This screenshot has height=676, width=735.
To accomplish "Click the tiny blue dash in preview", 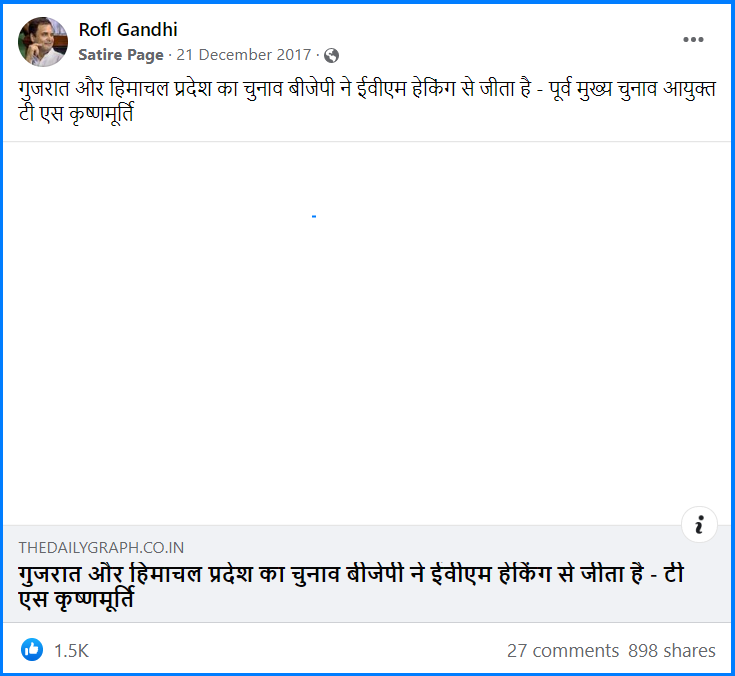I will coord(314,216).
